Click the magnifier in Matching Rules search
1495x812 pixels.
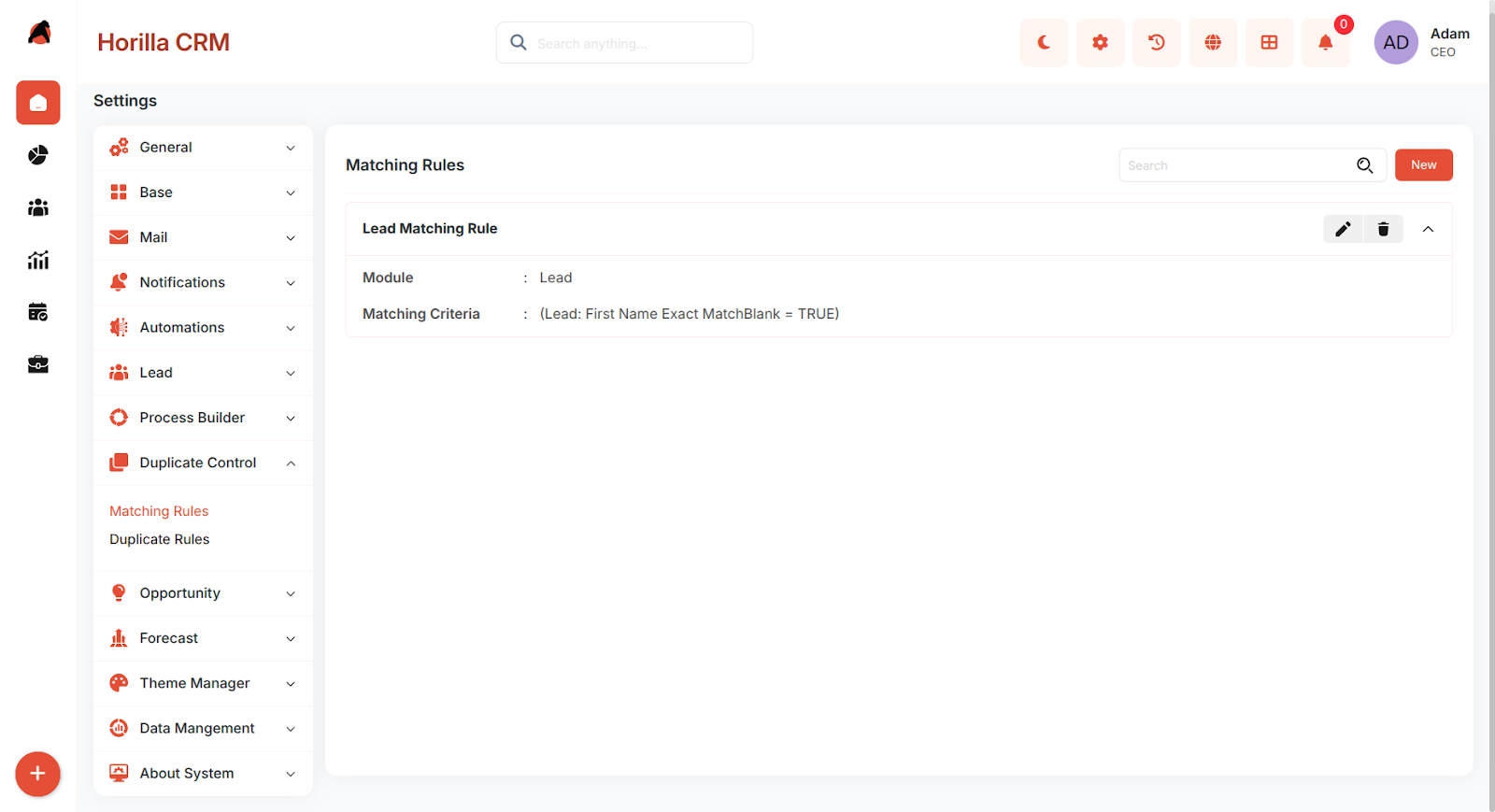[x=1365, y=165]
